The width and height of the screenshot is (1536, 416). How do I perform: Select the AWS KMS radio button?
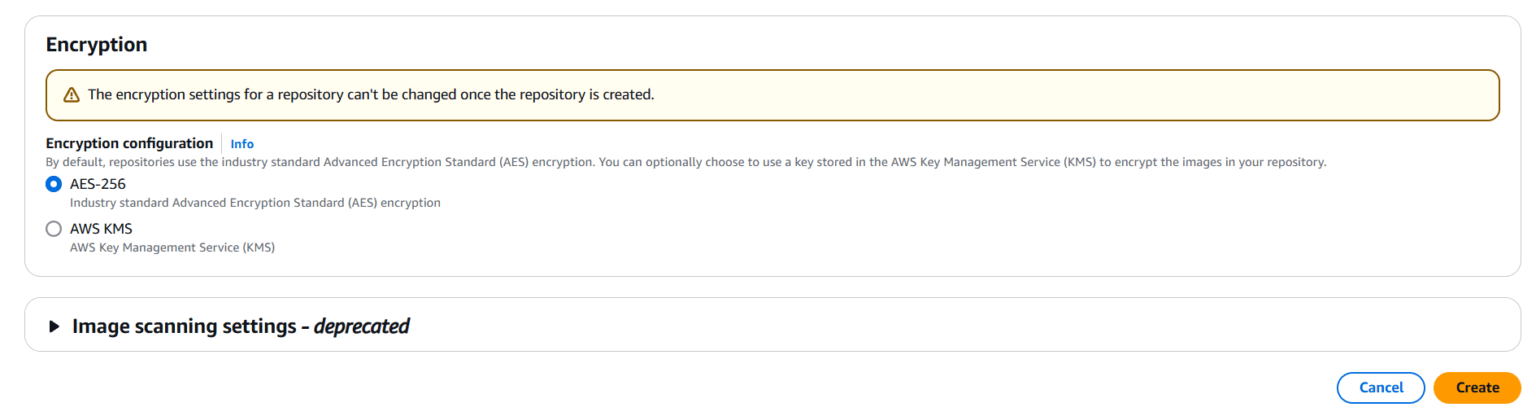point(54,229)
